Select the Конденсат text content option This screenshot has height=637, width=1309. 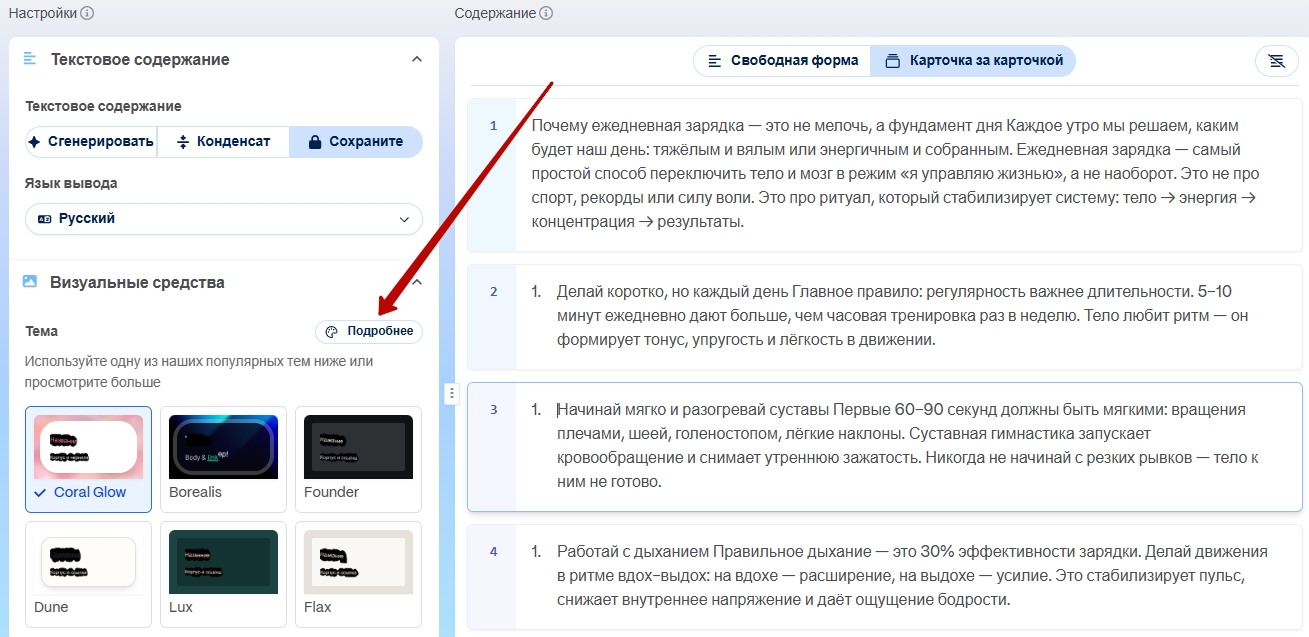tap(223, 142)
